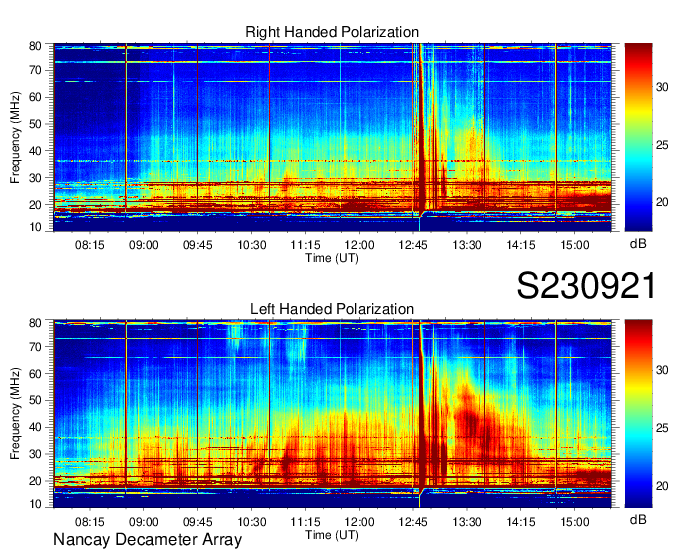This screenshot has height=552, width=680.
Task: Click the 08:15 tick under Right Handed plot
Action: click(90, 245)
